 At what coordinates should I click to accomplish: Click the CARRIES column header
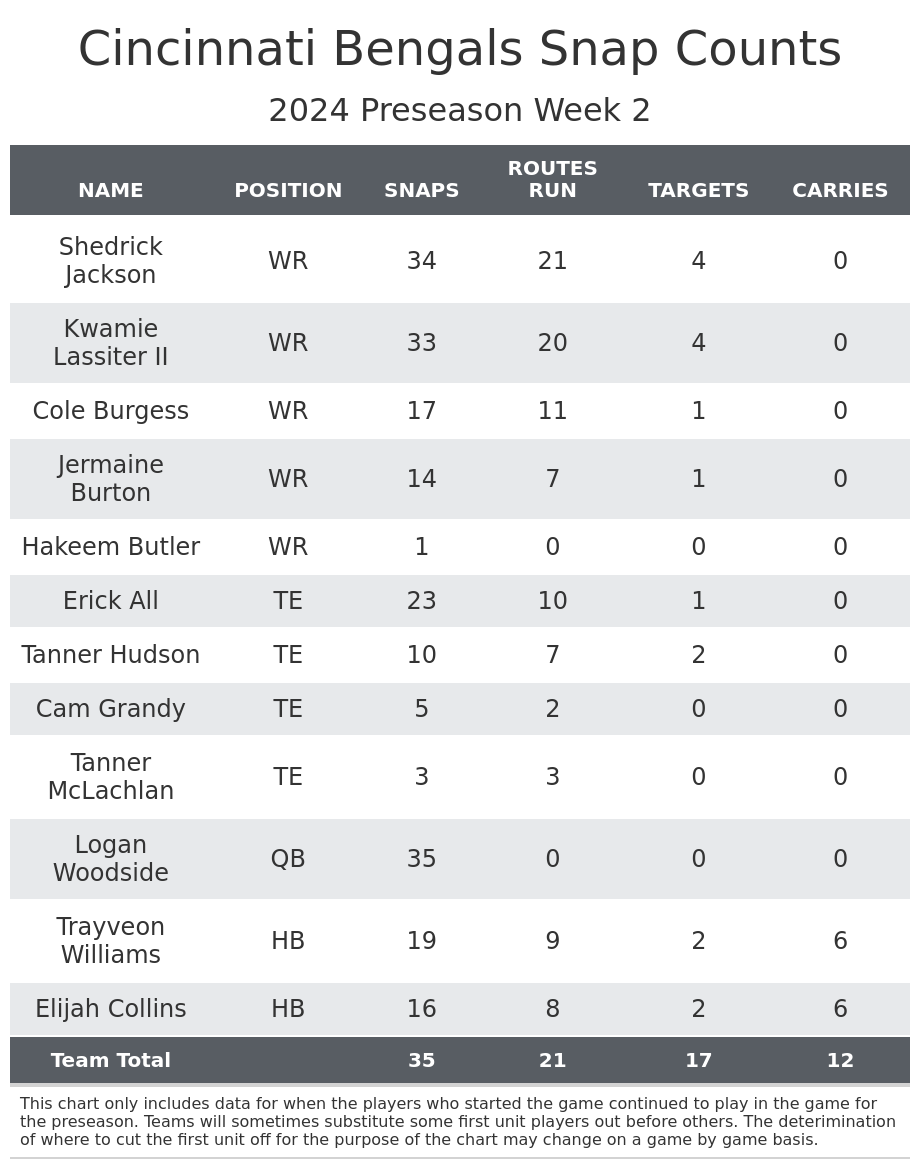pos(840,191)
